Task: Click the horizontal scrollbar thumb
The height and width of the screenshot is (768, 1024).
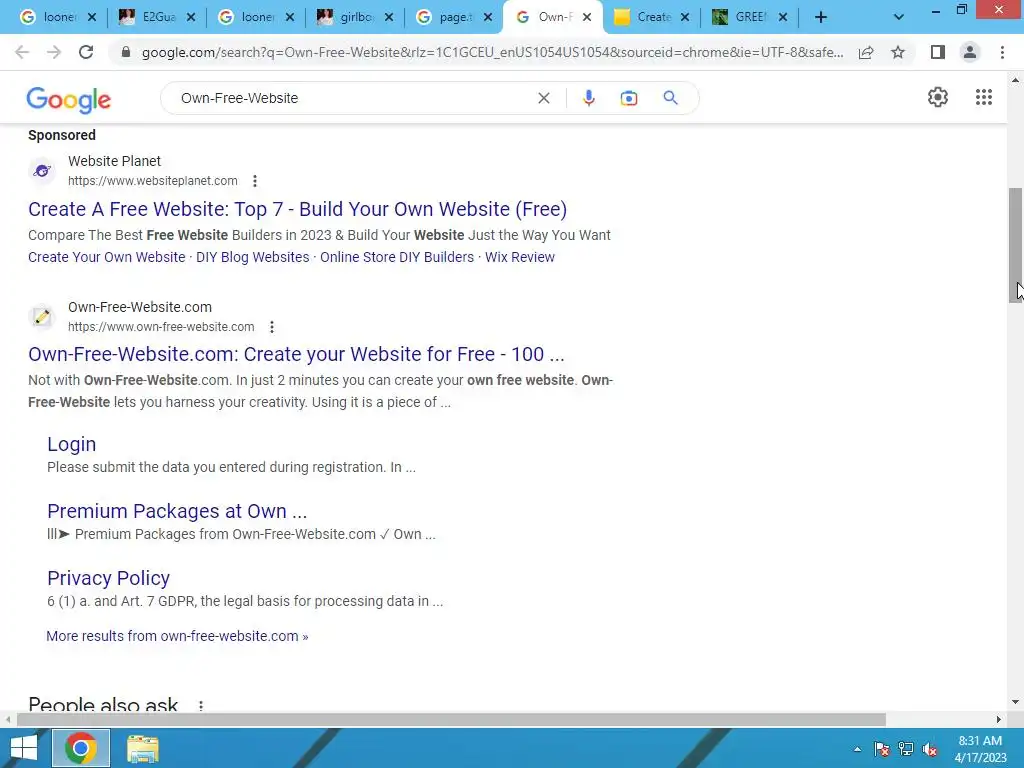Action: tap(451, 720)
